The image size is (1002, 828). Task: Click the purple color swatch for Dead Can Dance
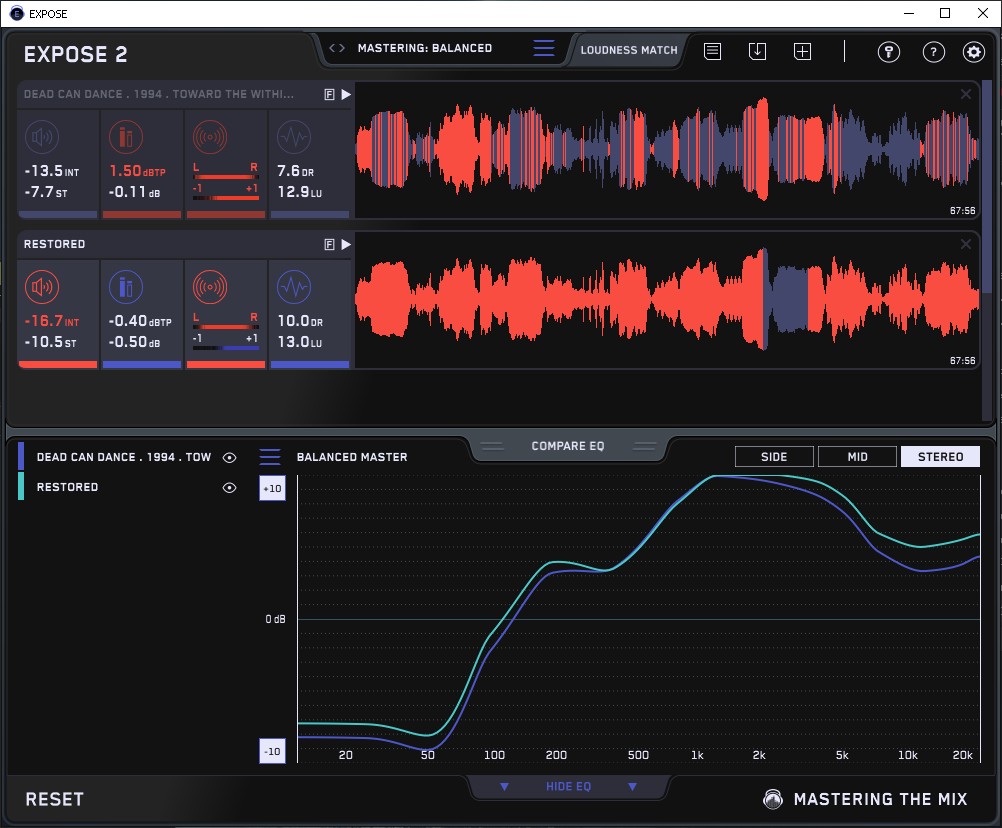21,456
